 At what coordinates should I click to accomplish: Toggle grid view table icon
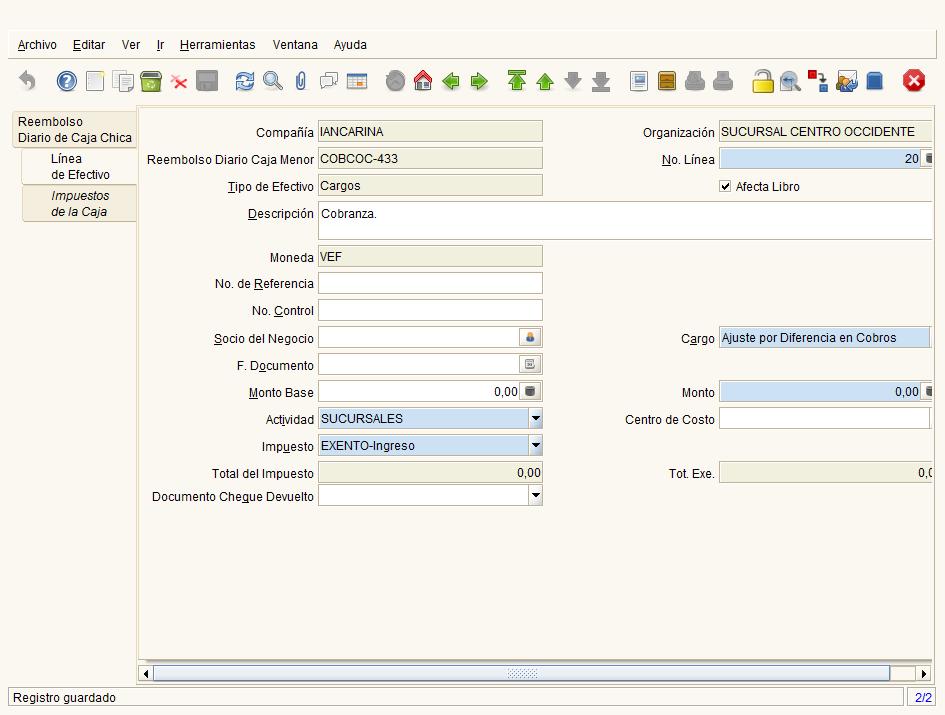tap(357, 81)
